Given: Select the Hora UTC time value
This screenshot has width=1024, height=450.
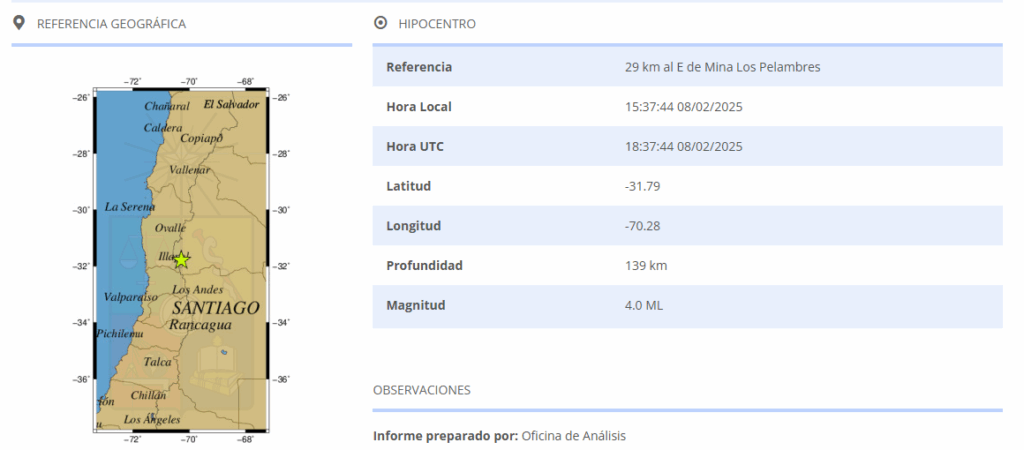Looking at the screenshot, I should [x=683, y=147].
